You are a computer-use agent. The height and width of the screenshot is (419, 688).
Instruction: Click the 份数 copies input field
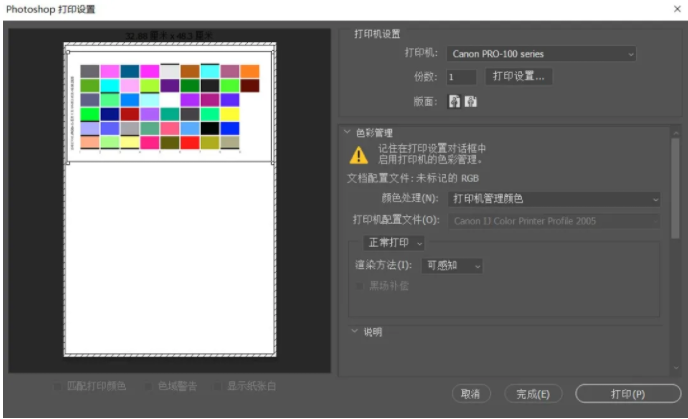(x=461, y=76)
